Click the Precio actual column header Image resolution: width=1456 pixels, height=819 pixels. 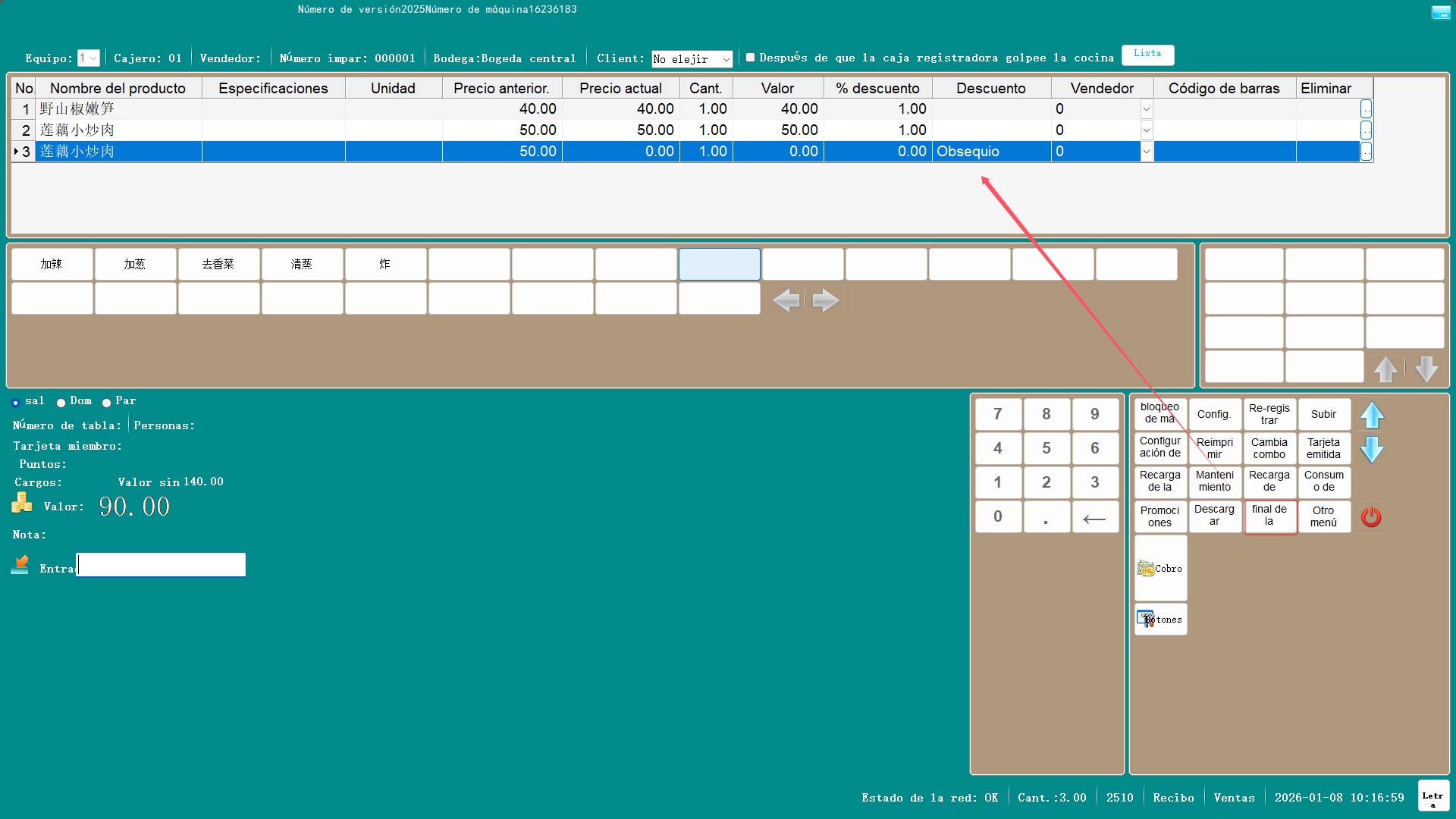click(620, 88)
